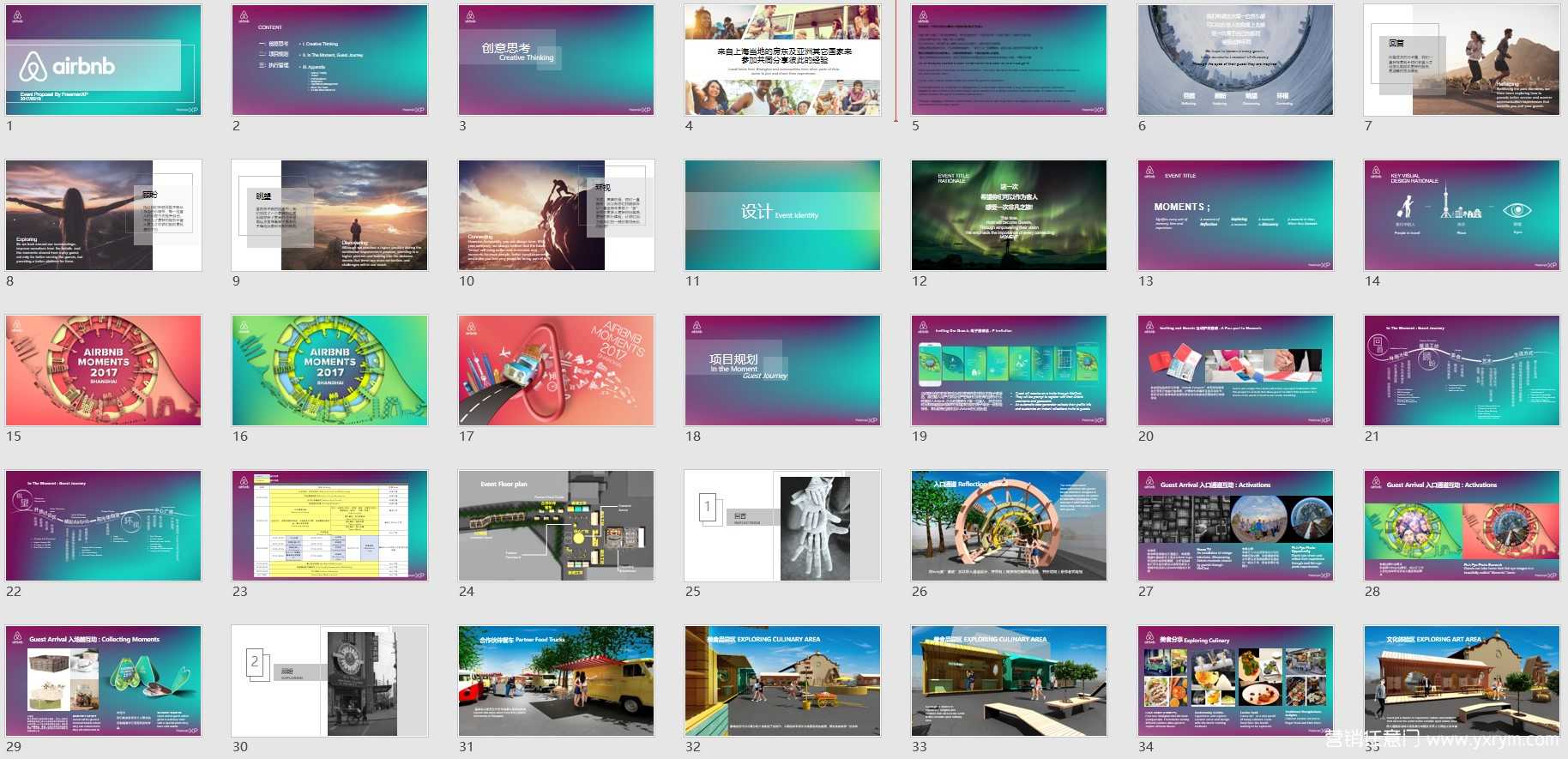Select slide 34 Exploring Culinary food photos thumbnail
Viewport: 1568px width, 759px height.
1236,681
